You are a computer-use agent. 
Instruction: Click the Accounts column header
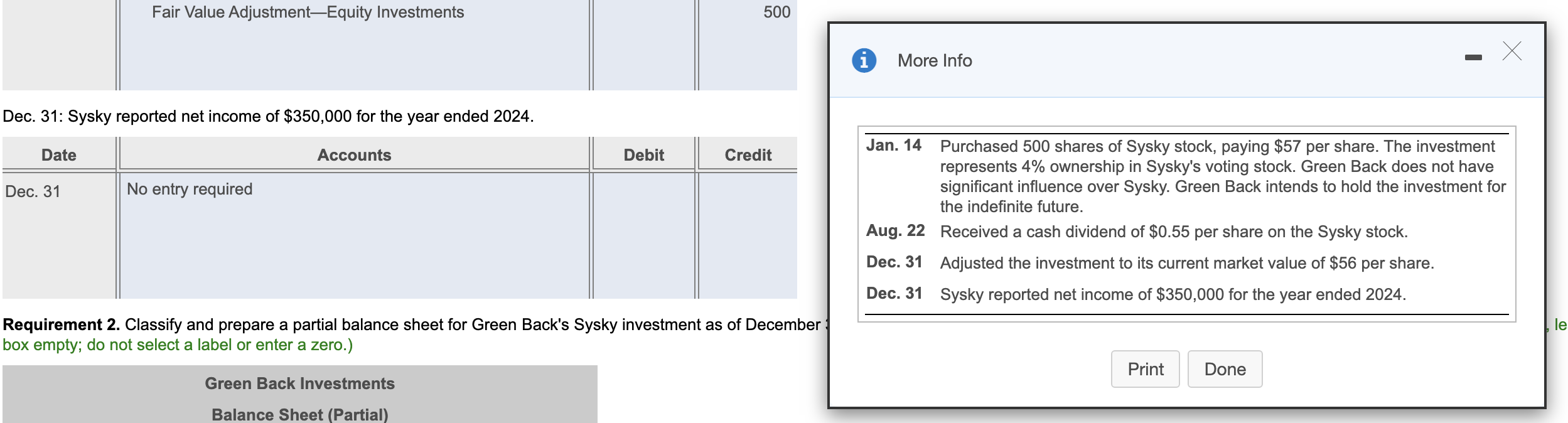click(355, 154)
